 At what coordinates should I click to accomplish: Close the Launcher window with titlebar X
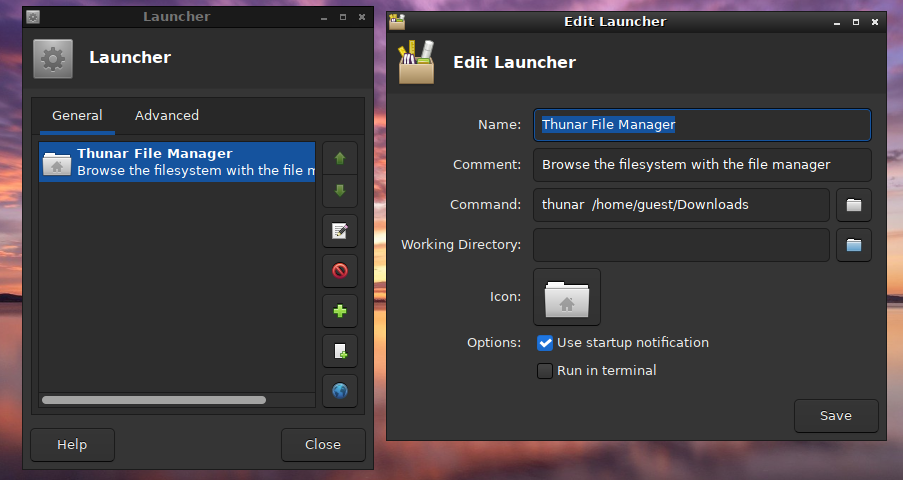coord(362,18)
